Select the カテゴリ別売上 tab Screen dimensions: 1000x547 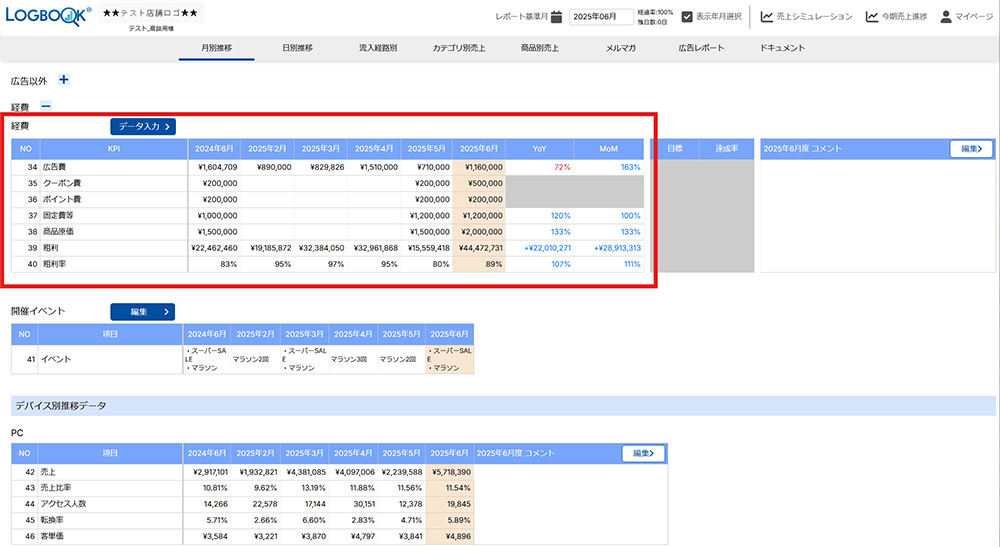[x=459, y=48]
